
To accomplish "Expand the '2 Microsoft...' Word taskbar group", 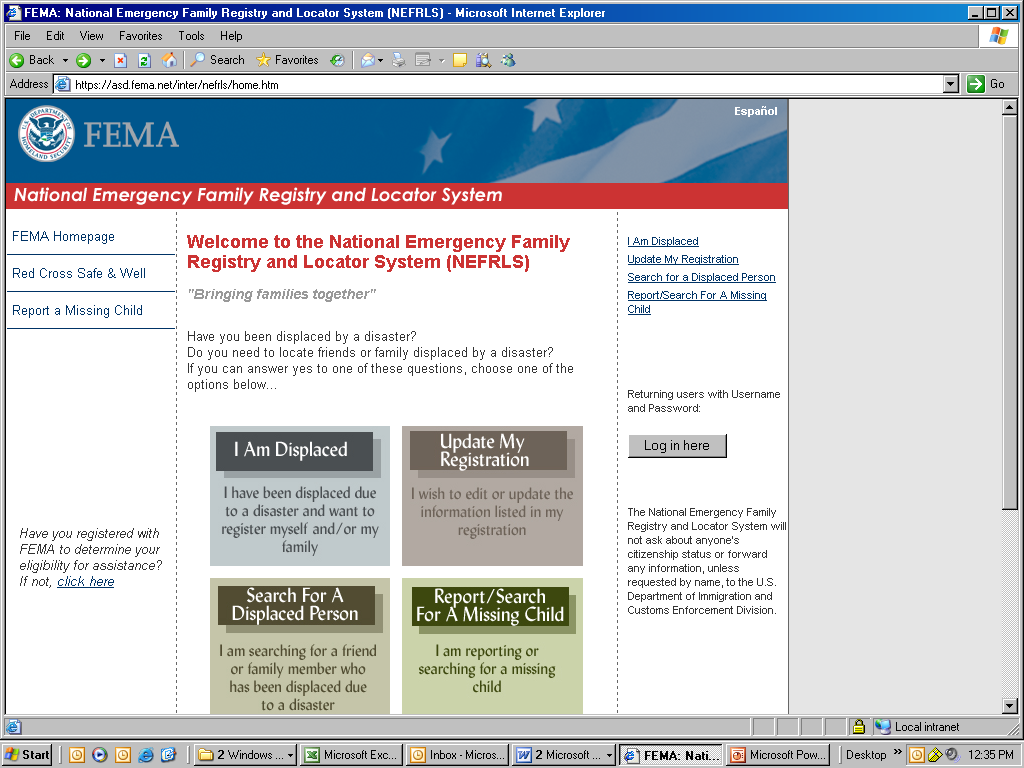I will (563, 755).
